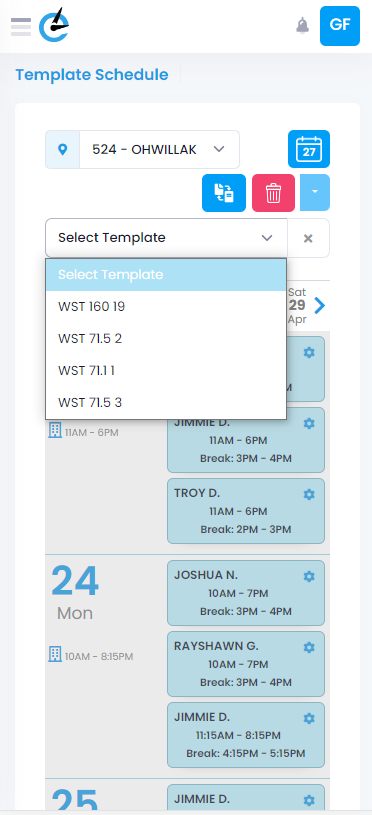
Task: Clear the template selection with X
Action: point(308,238)
